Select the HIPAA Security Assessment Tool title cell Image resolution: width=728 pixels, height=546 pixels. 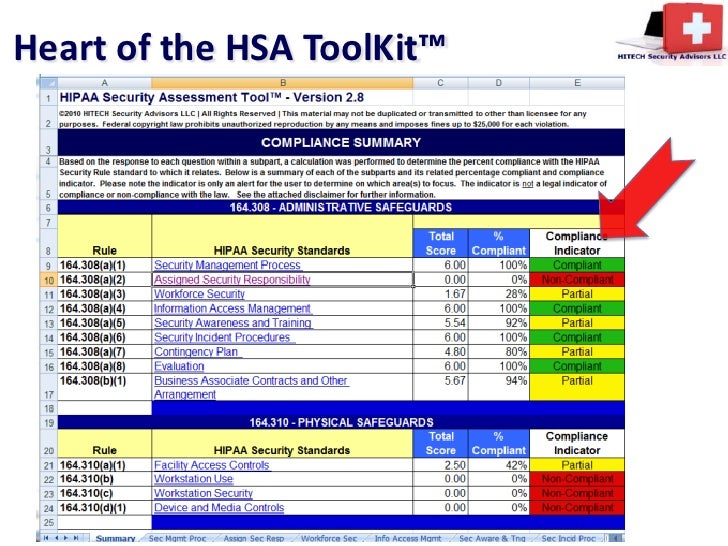pos(212,98)
